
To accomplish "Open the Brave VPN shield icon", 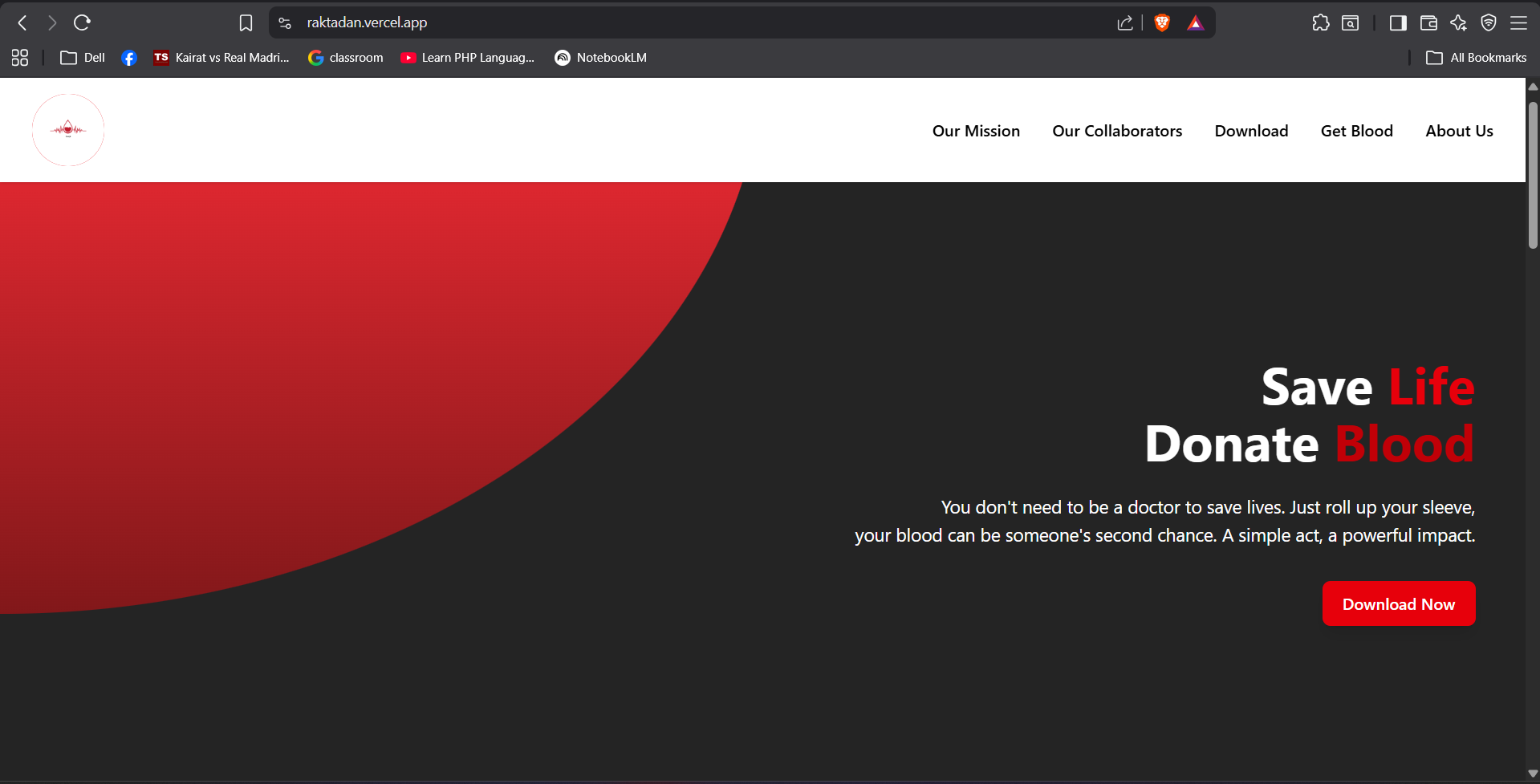I will pyautogui.click(x=1489, y=22).
